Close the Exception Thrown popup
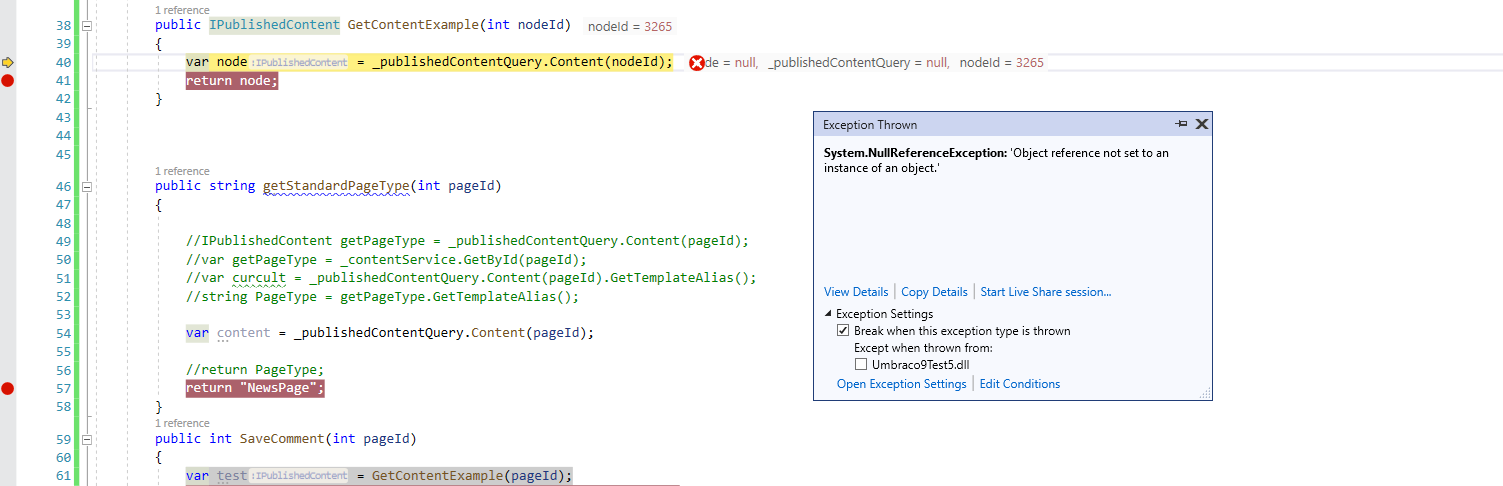The height and width of the screenshot is (486, 1503). pyautogui.click(x=1202, y=124)
